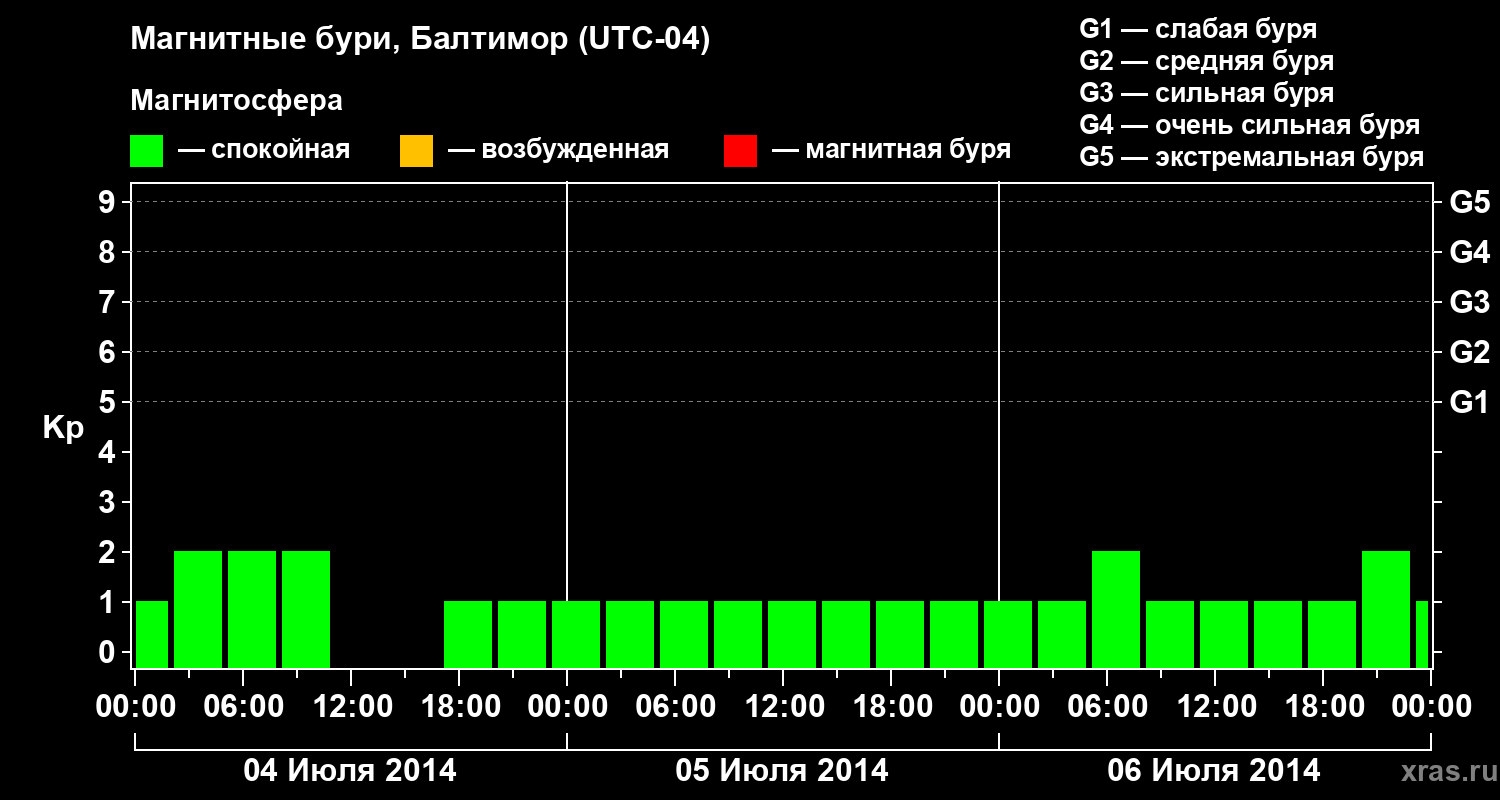The image size is (1500, 800).
Task: Click the — спокойная legend label
Action: [264, 150]
